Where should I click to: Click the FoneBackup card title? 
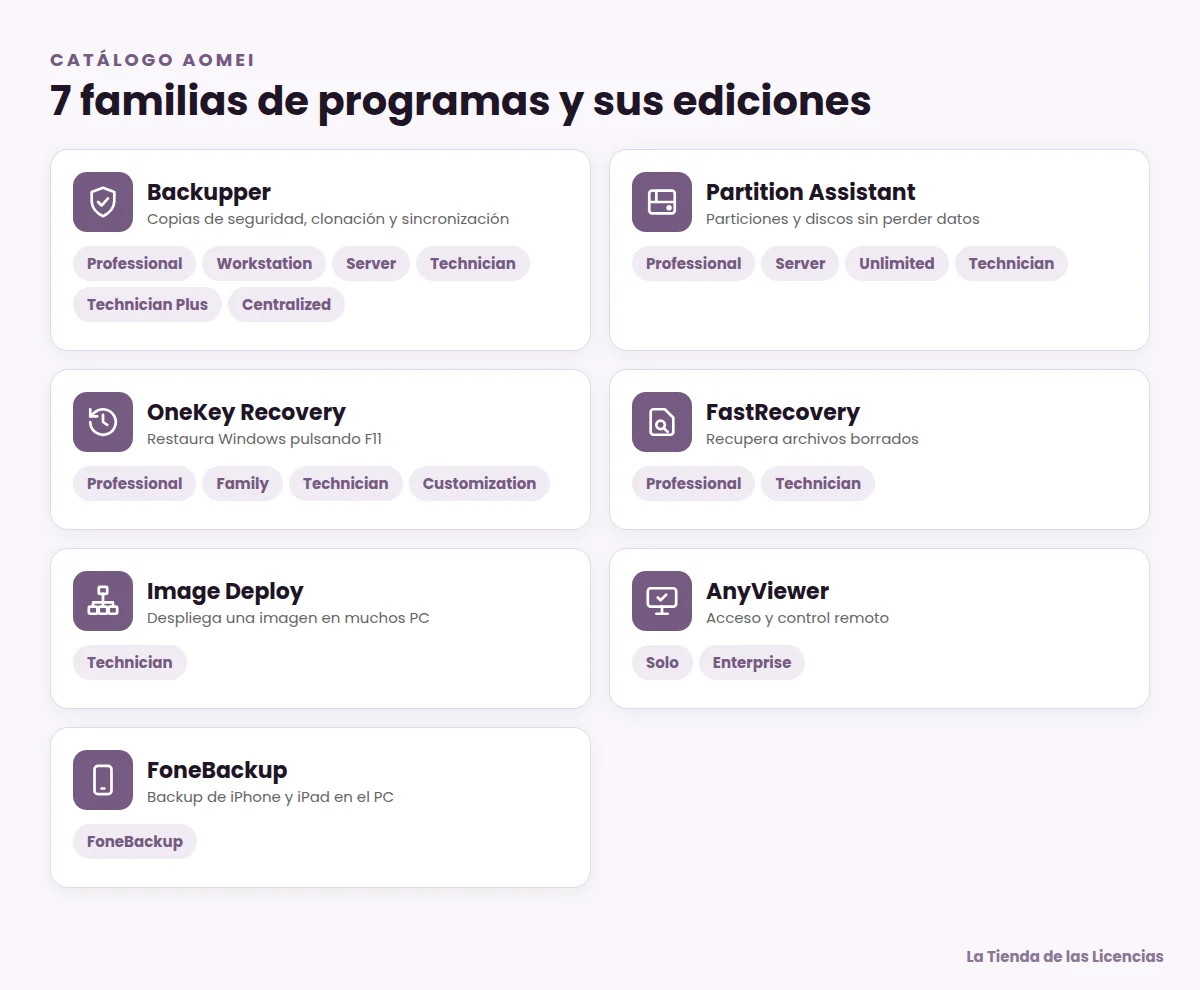coord(217,770)
